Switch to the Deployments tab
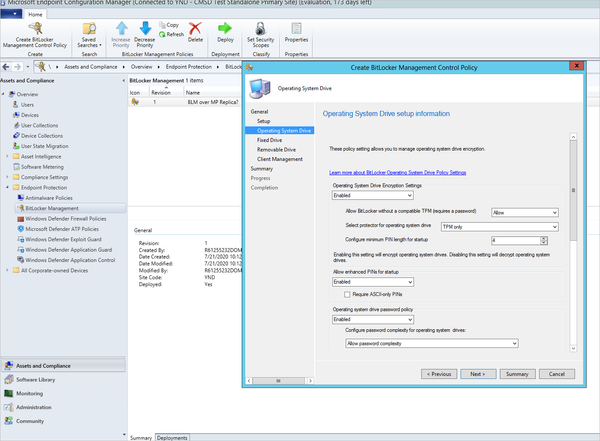Screen dimensions: 600x441 (172, 438)
